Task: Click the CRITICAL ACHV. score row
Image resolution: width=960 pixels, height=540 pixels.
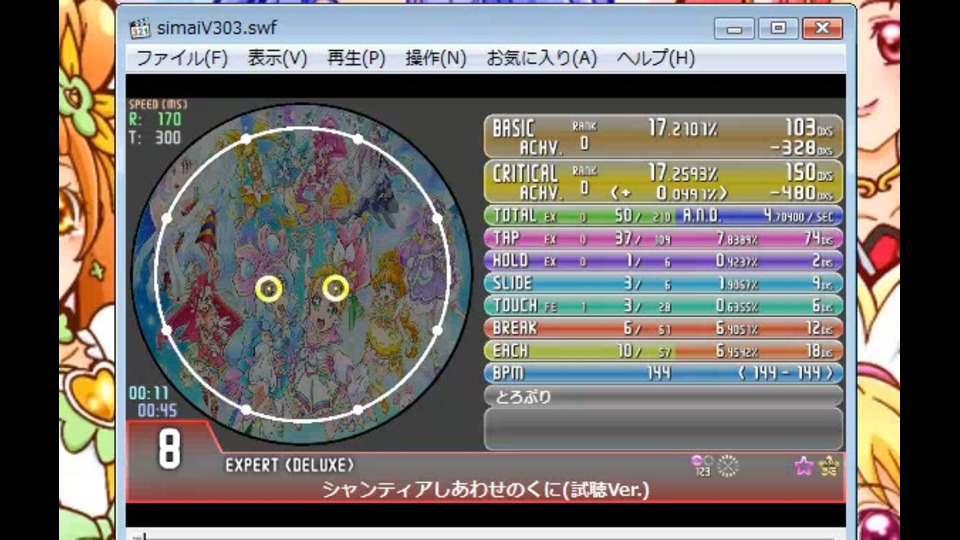Action: (663, 182)
